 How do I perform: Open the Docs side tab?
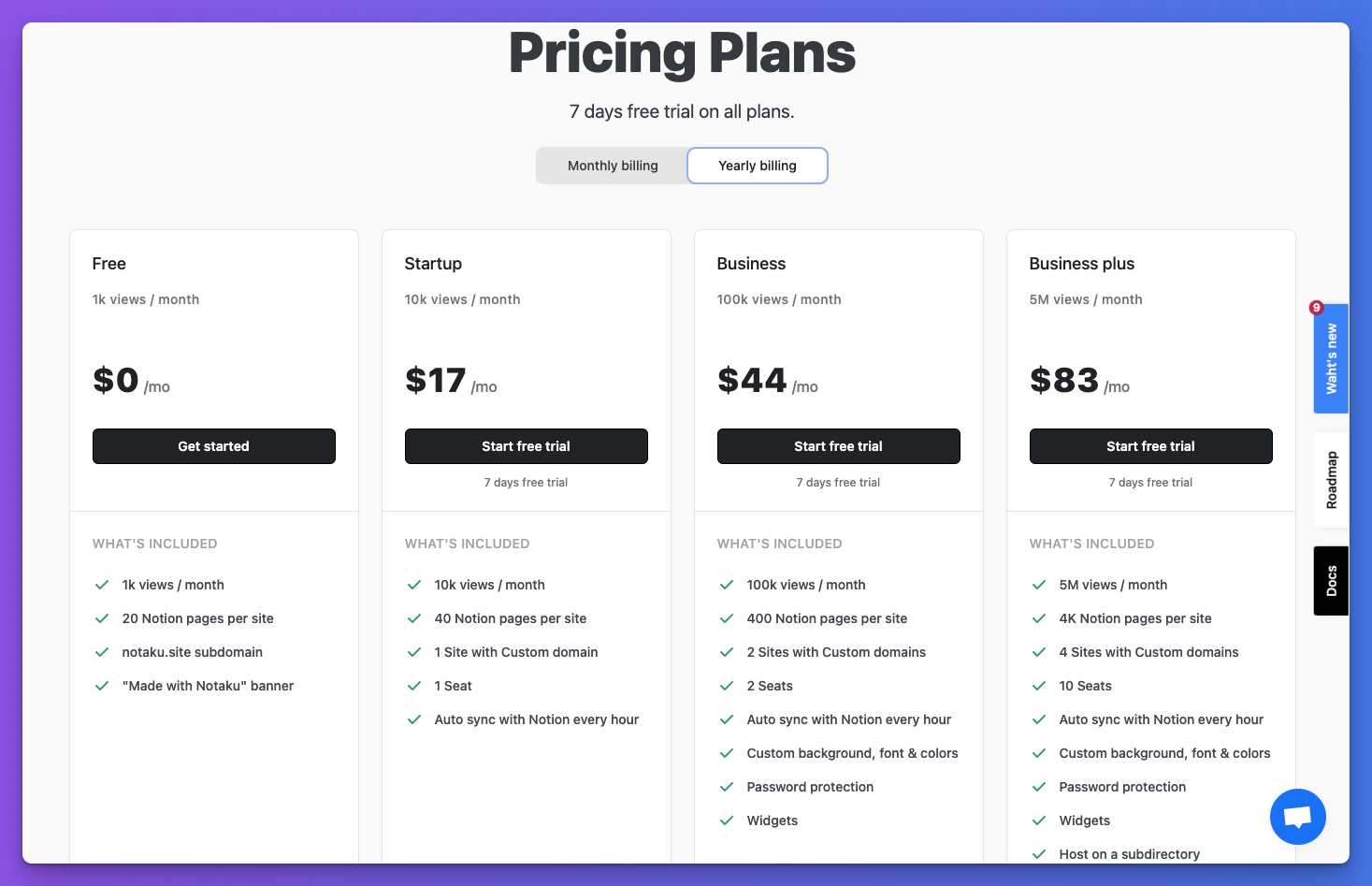(1331, 581)
